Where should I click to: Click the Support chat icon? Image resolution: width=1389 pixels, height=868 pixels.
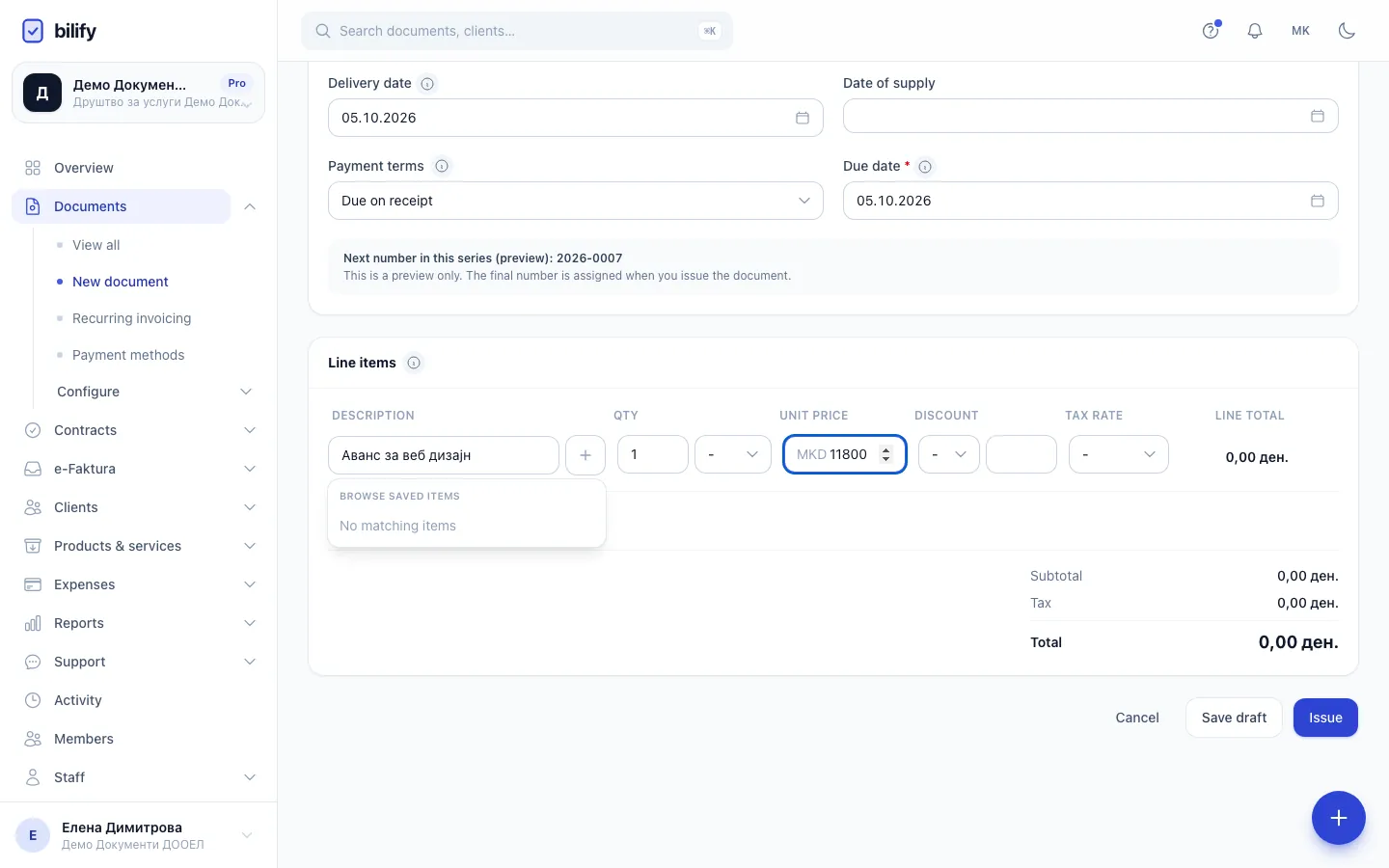coord(33,662)
